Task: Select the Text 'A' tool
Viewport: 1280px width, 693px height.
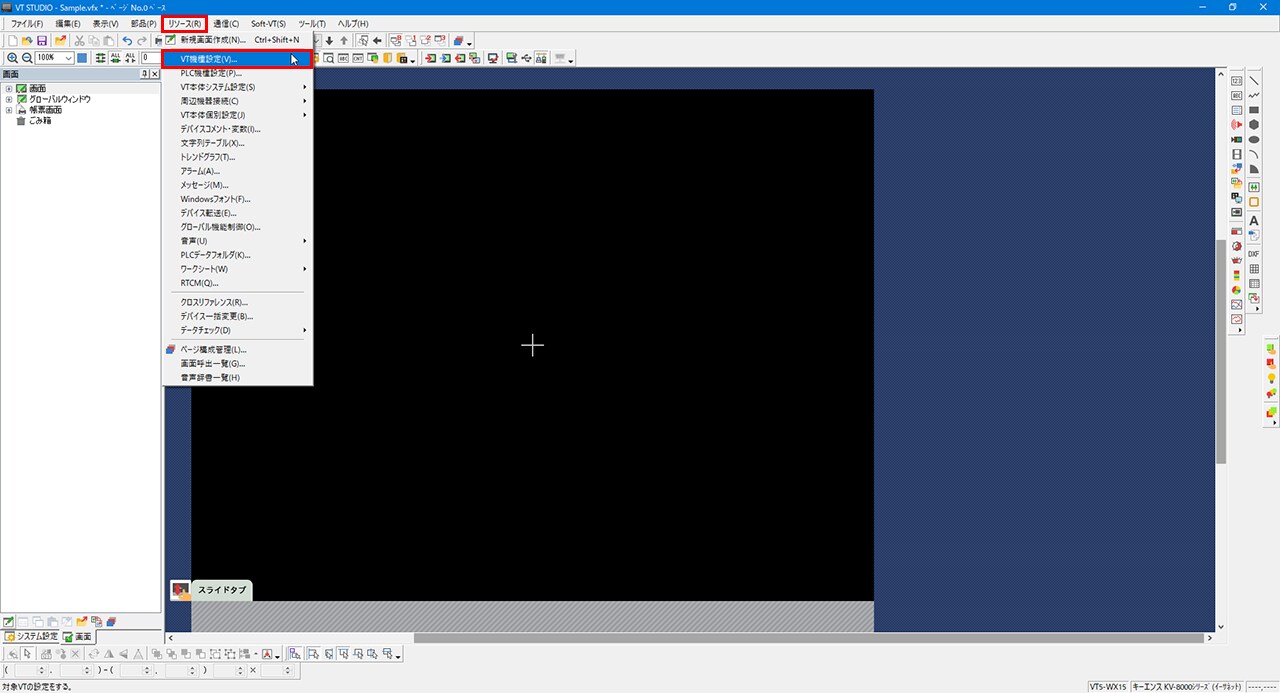Action: [x=1254, y=221]
